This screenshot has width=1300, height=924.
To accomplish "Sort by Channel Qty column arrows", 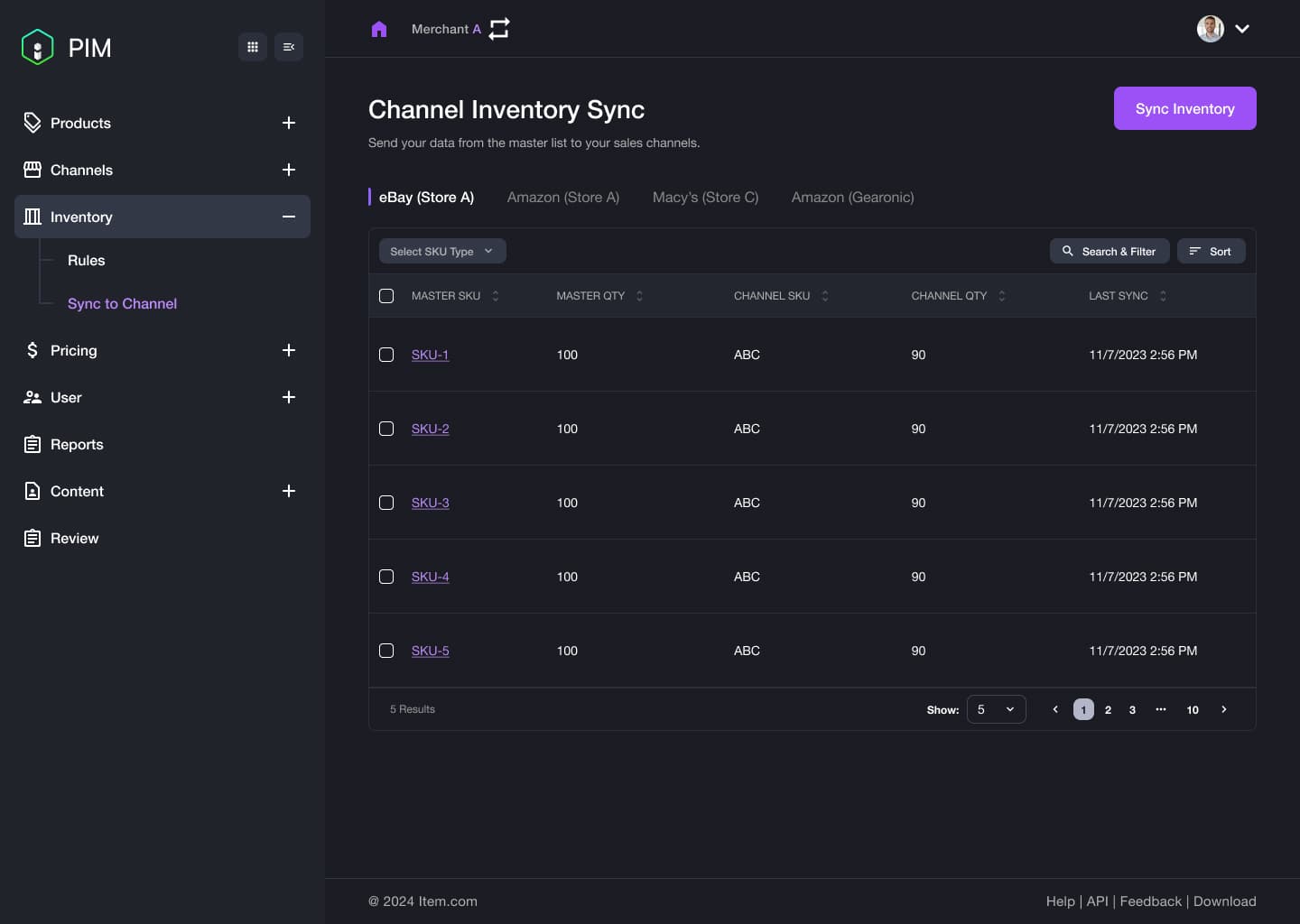I will point(1002,296).
